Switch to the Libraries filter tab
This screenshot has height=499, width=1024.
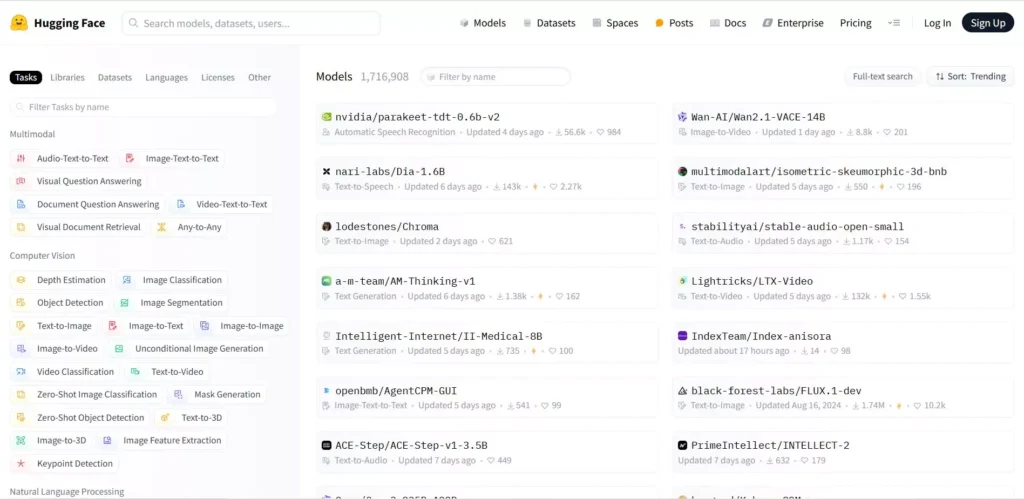[67, 77]
